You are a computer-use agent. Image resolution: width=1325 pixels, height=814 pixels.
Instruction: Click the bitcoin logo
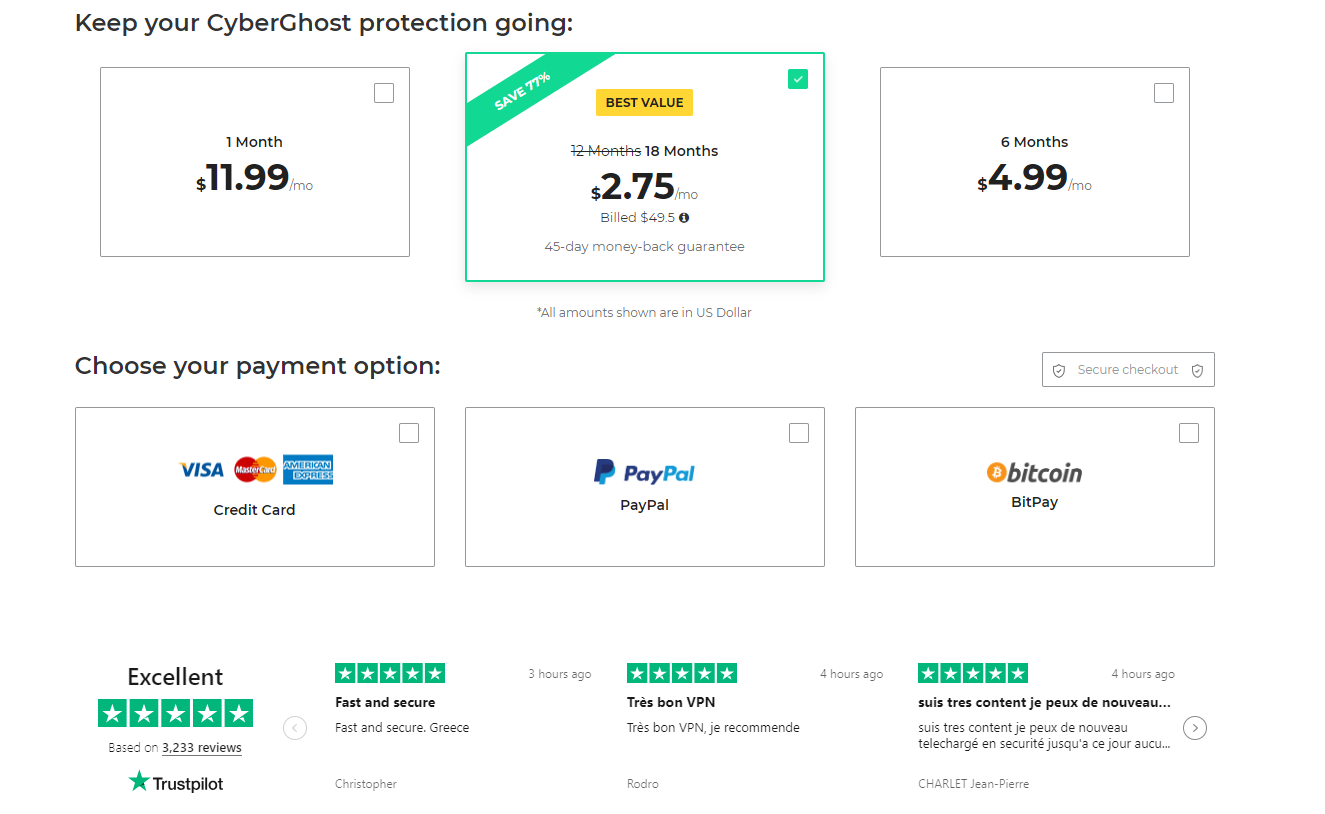tap(1034, 472)
